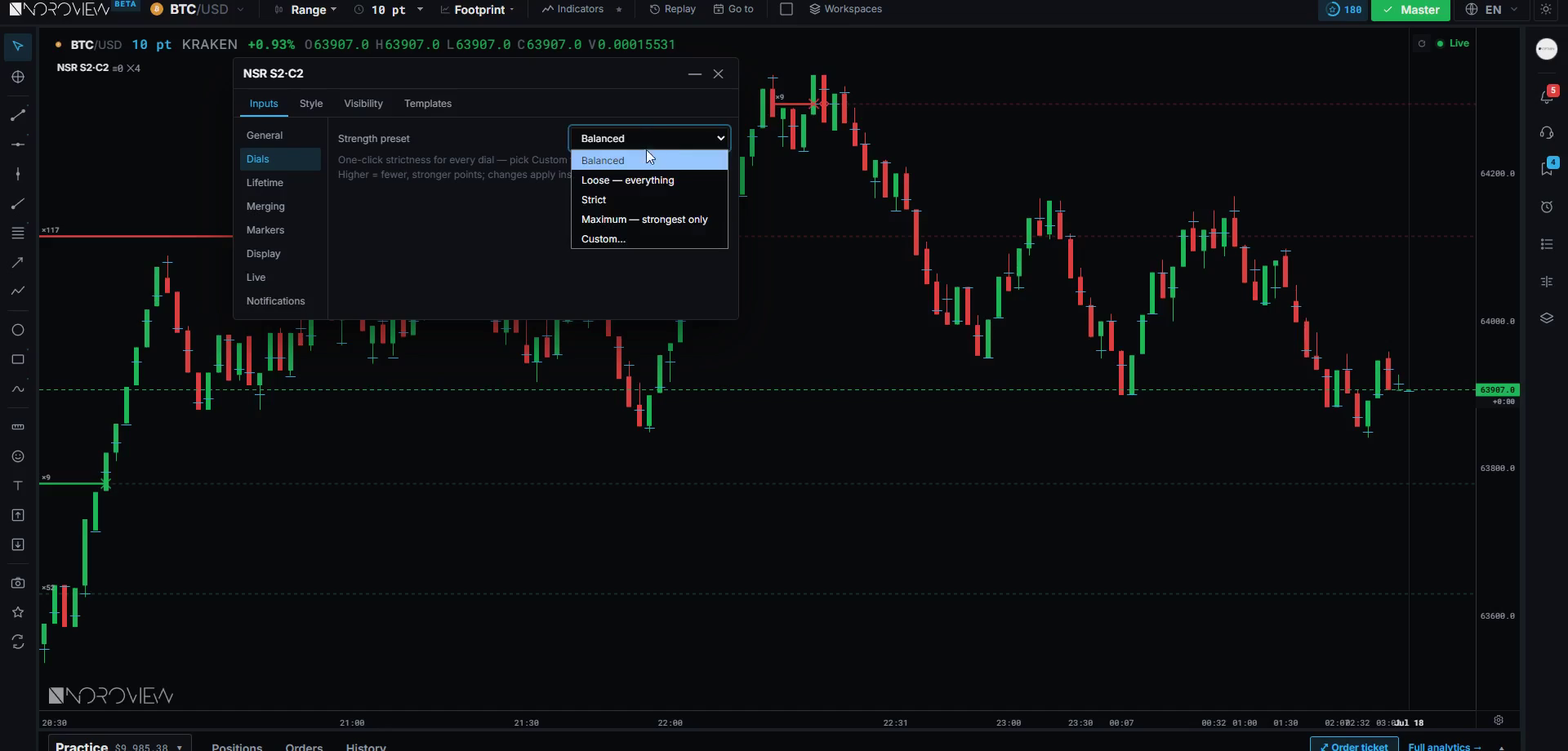
Task: Take a chart snapshot with camera icon
Action: [18, 583]
